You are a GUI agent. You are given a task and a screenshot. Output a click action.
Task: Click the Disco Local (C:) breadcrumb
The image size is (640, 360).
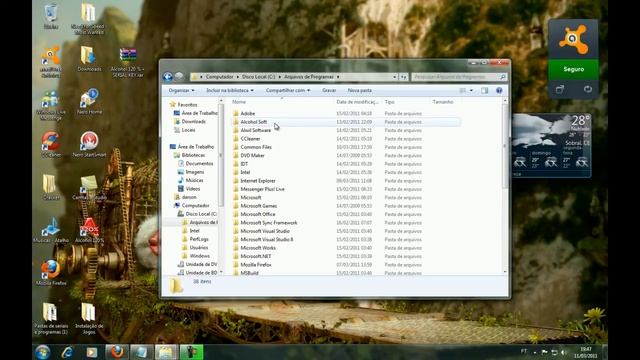click(258, 77)
